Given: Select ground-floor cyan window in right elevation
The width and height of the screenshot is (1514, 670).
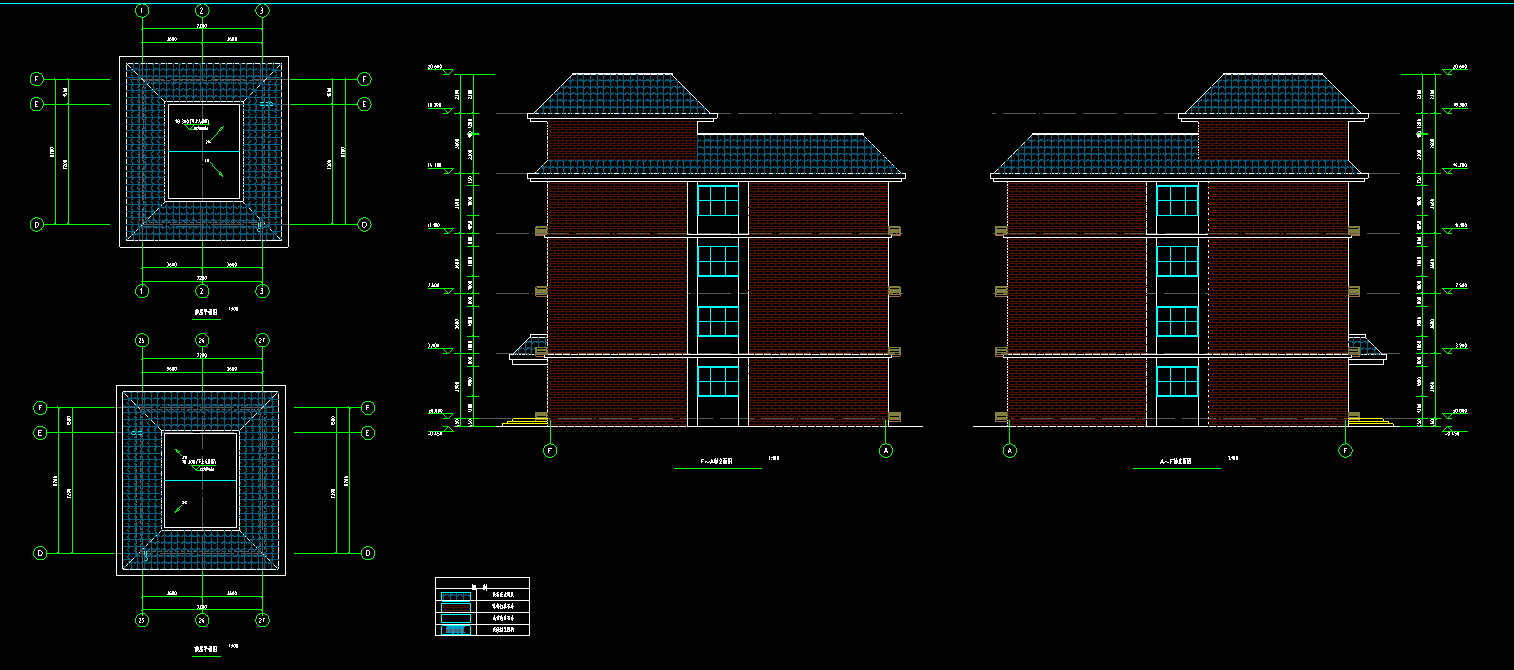Looking at the screenshot, I should pyautogui.click(x=1177, y=381).
